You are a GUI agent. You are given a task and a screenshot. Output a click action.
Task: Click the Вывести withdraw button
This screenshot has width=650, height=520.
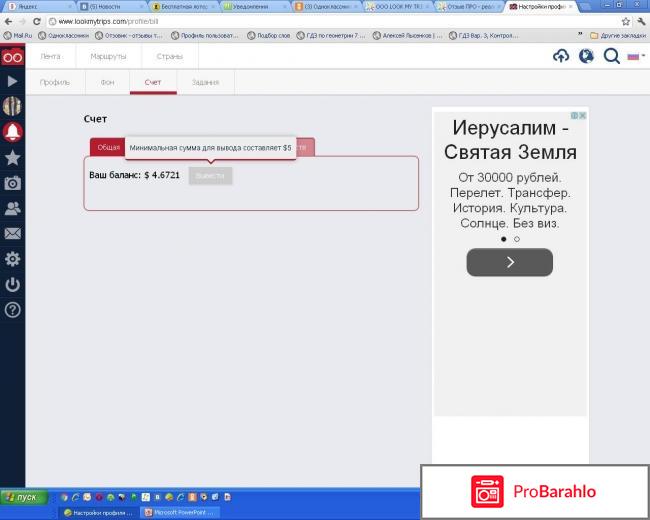click(210, 175)
